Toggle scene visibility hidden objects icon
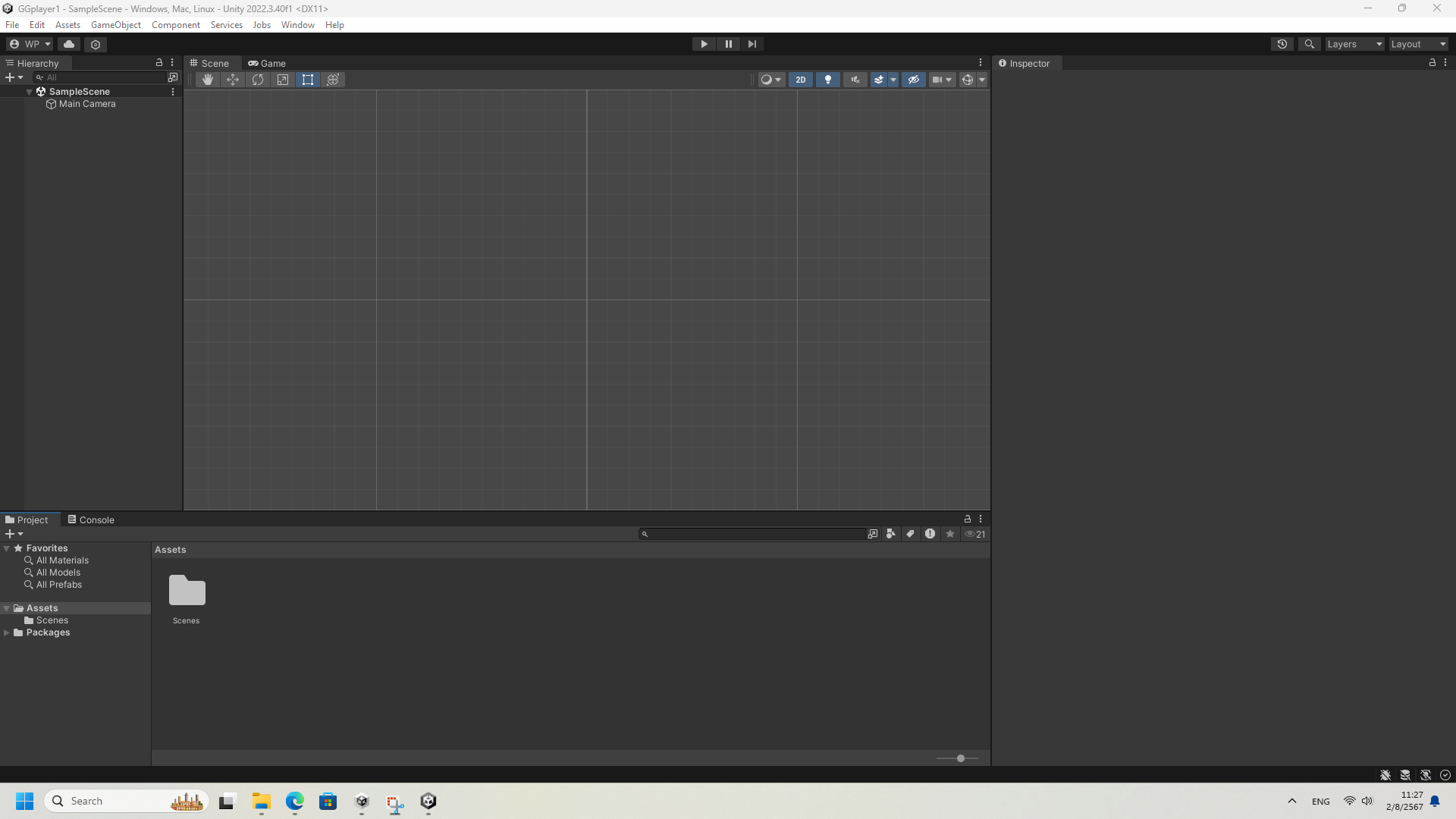 [914, 80]
